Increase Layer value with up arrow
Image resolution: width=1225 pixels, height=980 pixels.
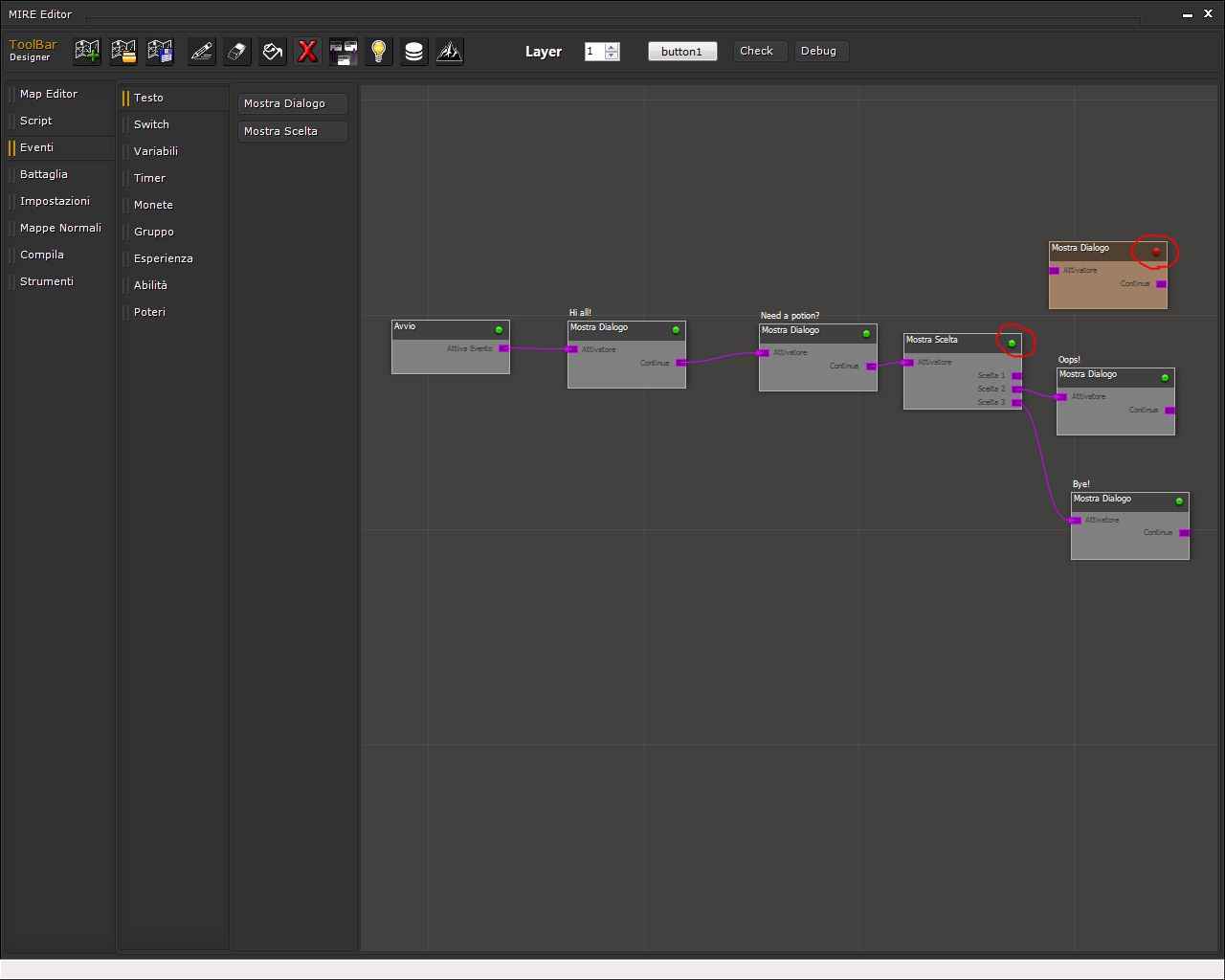pos(612,47)
